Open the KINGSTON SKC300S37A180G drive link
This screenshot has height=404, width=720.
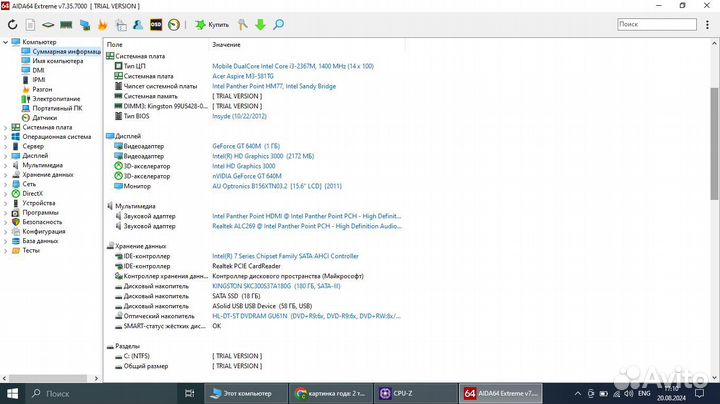276,286
